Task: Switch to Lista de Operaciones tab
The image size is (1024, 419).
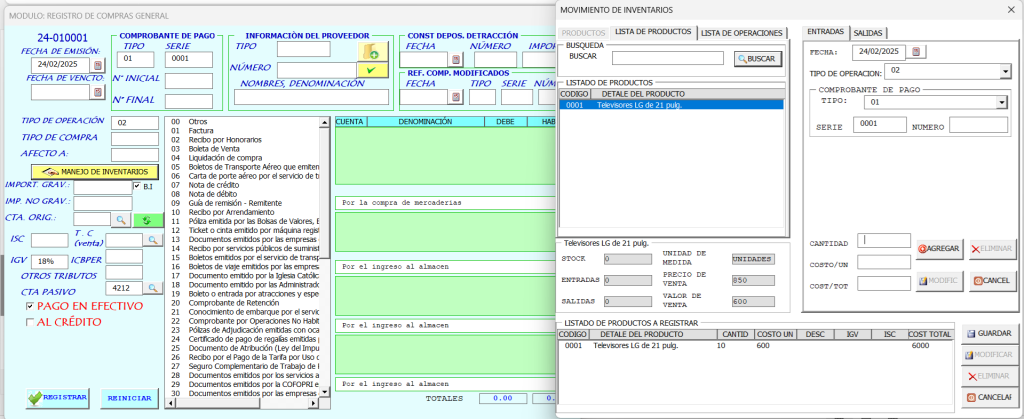Action: (741, 33)
